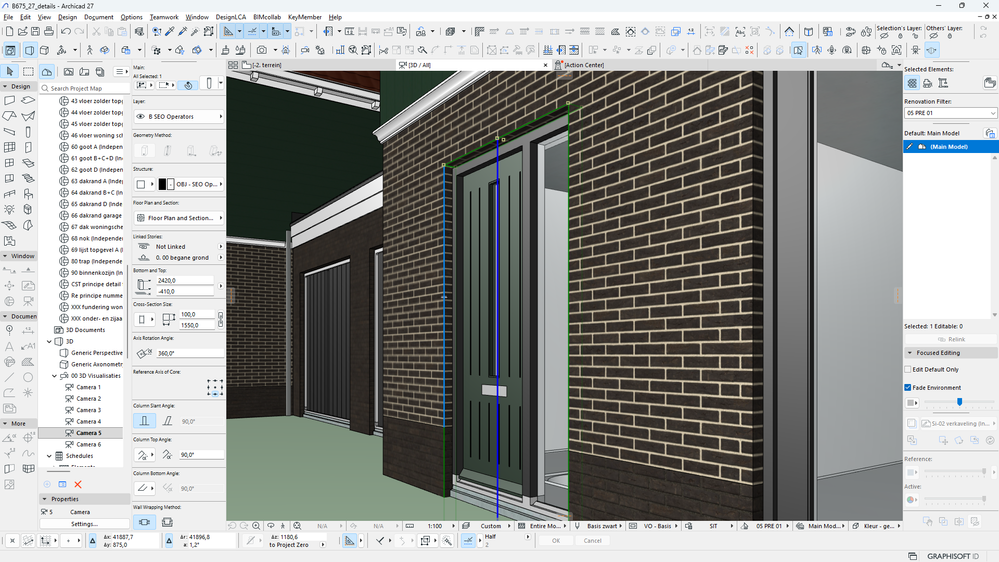Open the Floor Plan and Section dropdown
999x562 pixels.
coord(178,218)
